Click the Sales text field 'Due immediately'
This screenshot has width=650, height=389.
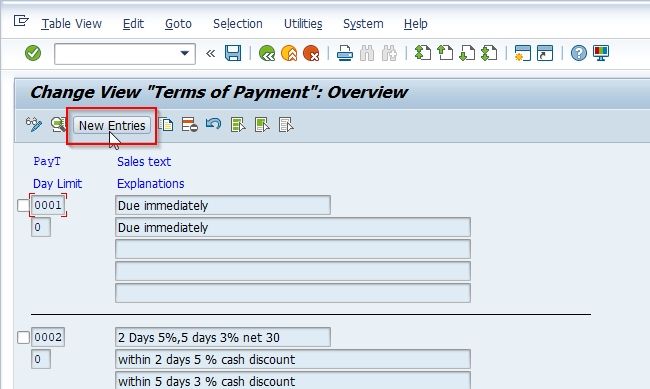click(x=223, y=205)
